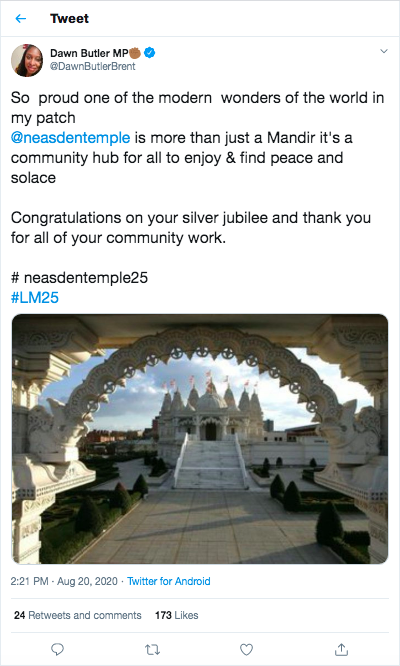The image size is (400, 666).
Task: Go back using the blue arrow
Action: point(20,18)
